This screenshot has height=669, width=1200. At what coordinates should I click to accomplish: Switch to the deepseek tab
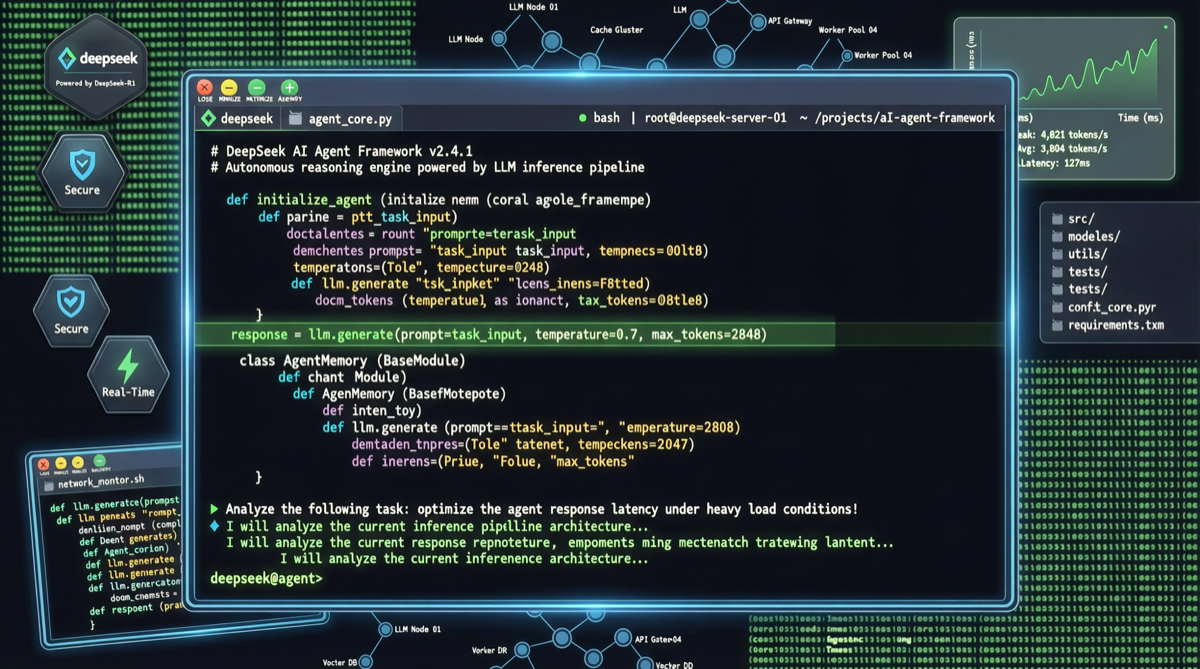pos(237,118)
